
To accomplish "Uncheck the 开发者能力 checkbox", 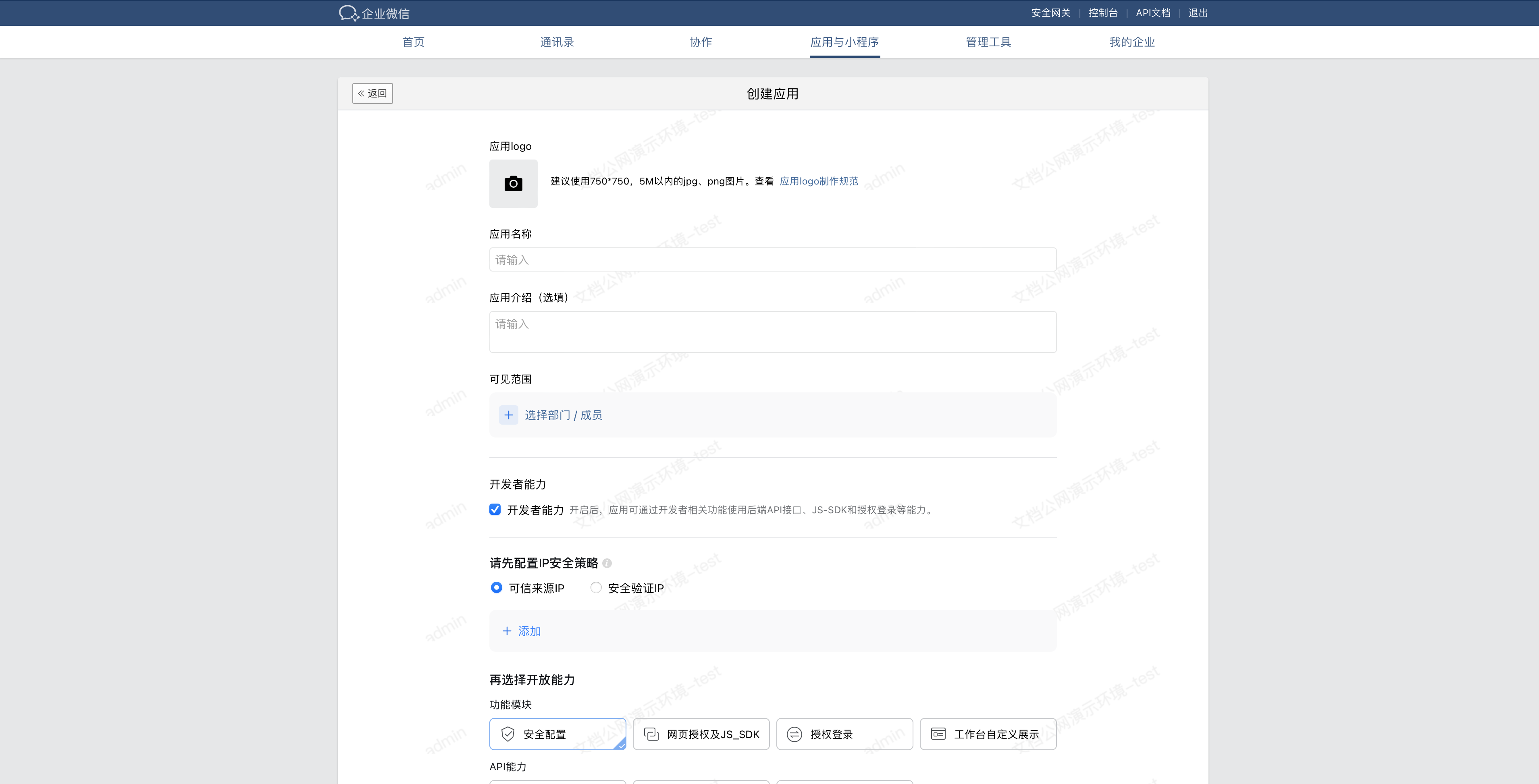I will (495, 509).
